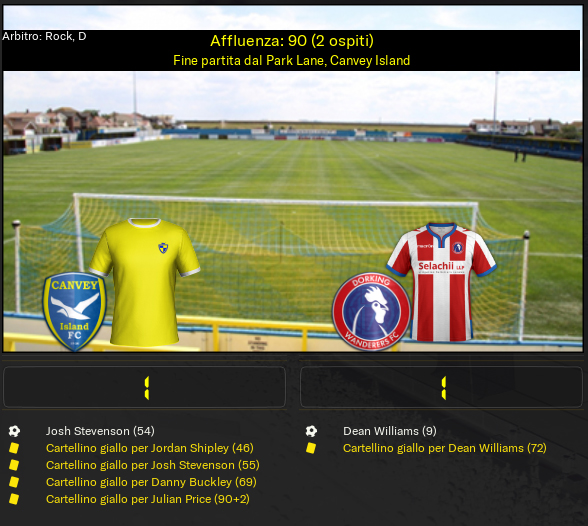Viewport: 588px width, 526px height.
Task: Select the red-striped Dorking Wanderers shirt
Action: tap(441, 282)
